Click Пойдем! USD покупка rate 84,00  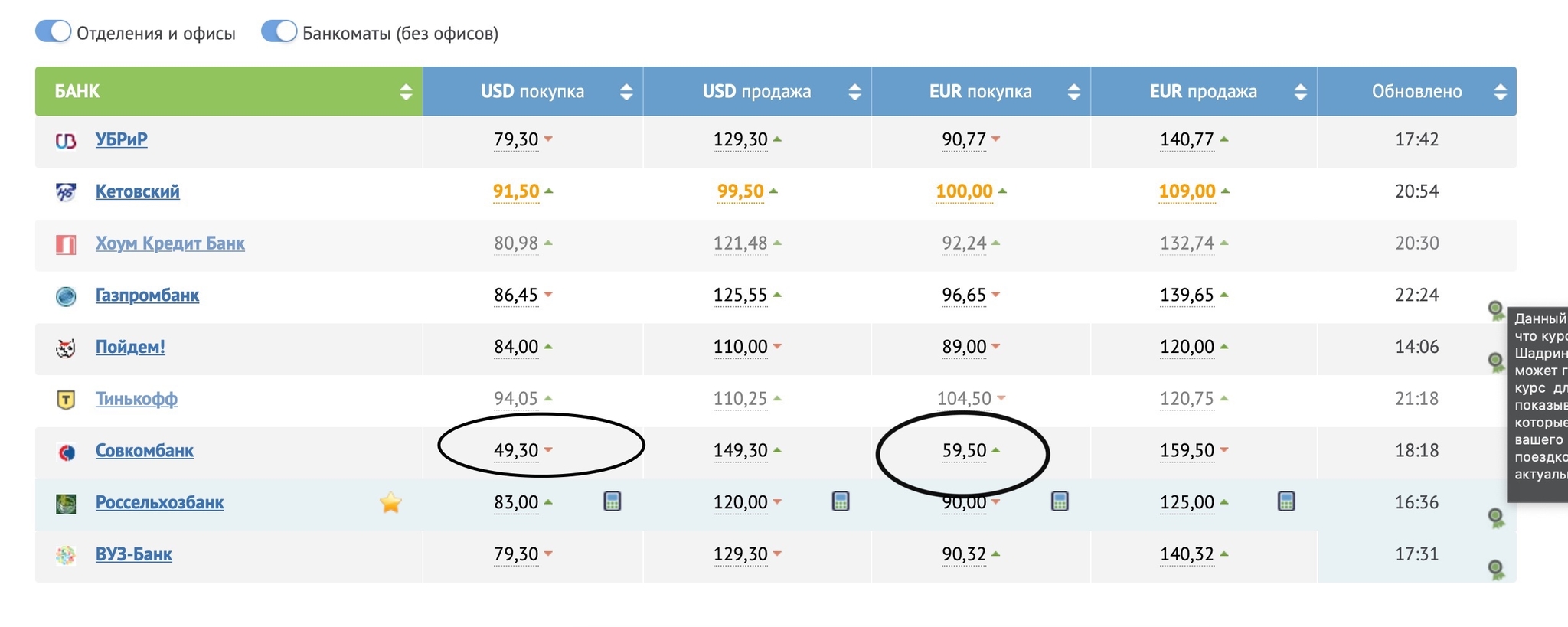516,347
